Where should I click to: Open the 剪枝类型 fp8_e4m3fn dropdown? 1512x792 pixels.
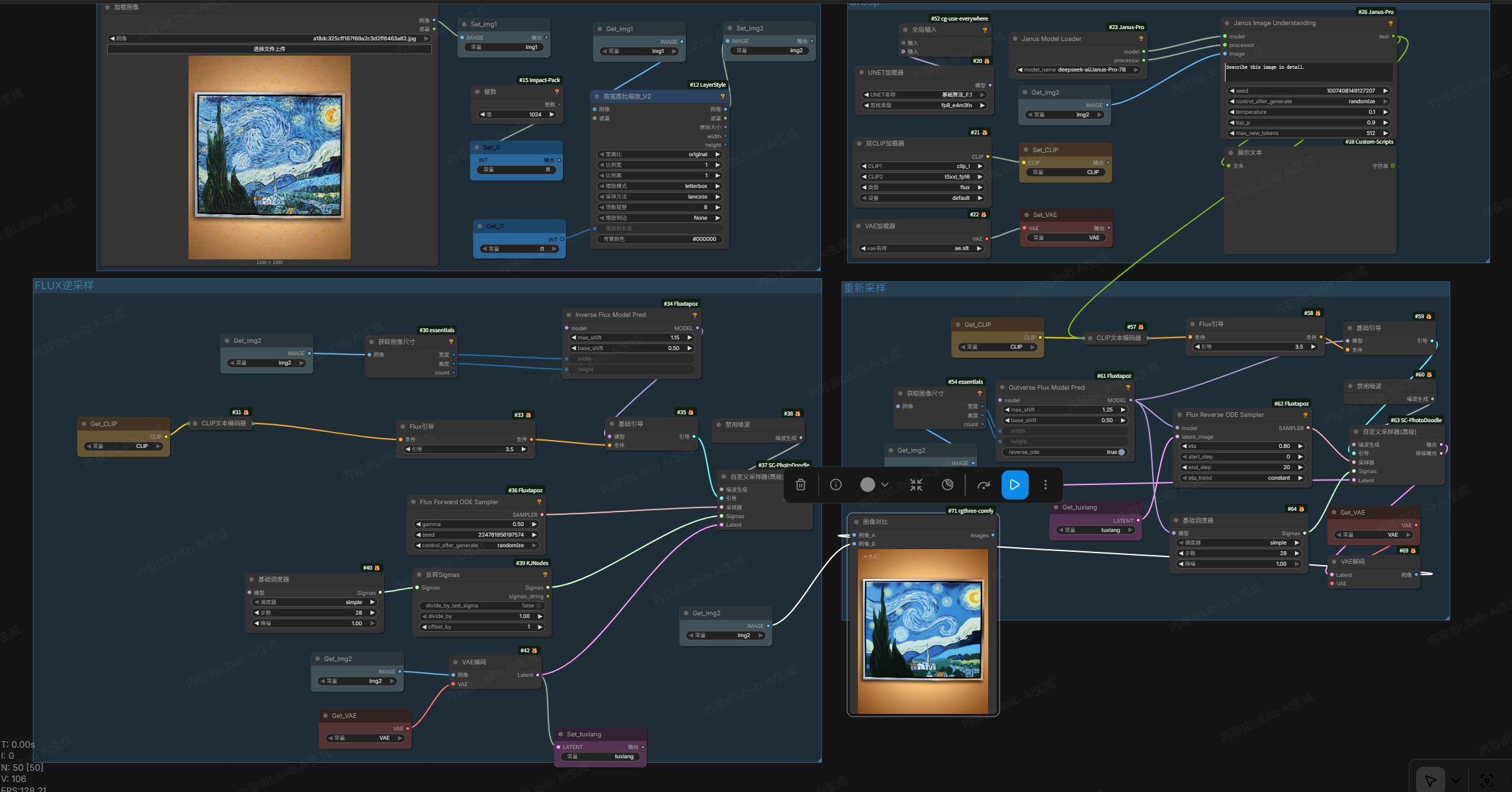[x=924, y=106]
